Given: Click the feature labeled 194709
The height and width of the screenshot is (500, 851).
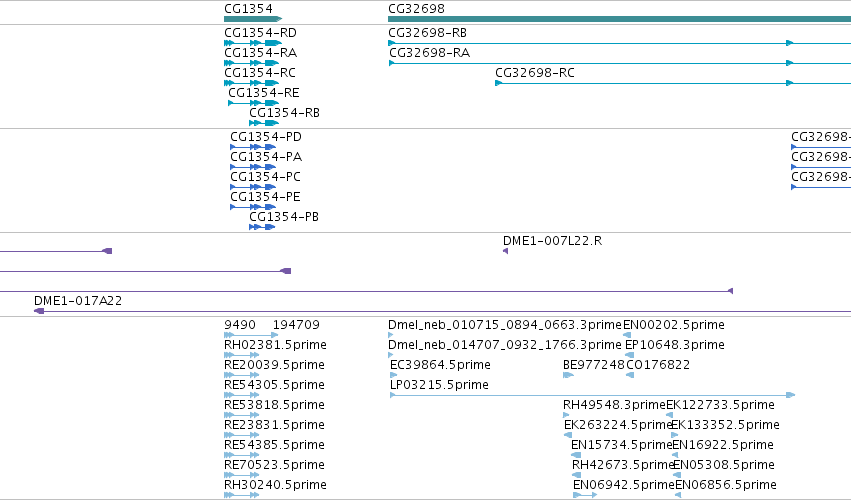Looking at the screenshot, I should (296, 325).
